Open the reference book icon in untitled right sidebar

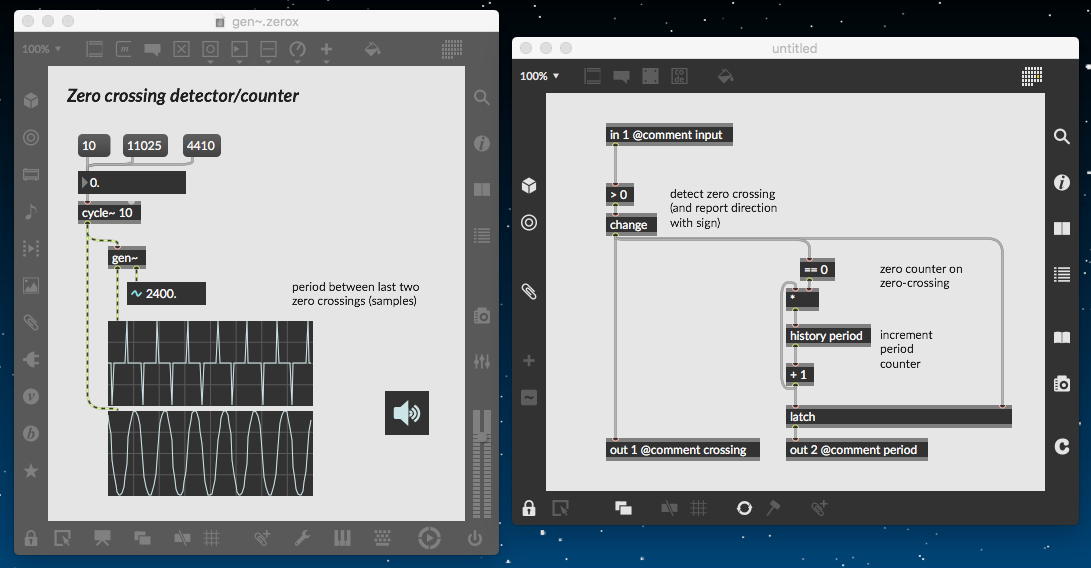(1062, 338)
